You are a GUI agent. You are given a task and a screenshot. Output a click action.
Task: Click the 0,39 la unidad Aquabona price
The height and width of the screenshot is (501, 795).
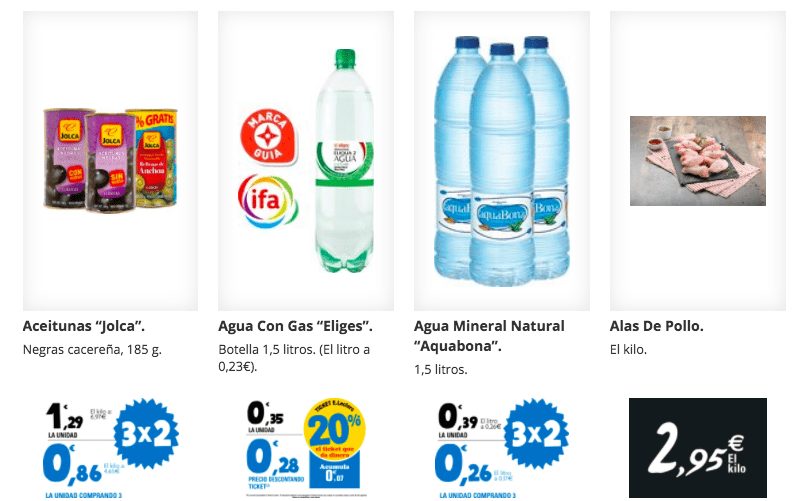click(458, 417)
